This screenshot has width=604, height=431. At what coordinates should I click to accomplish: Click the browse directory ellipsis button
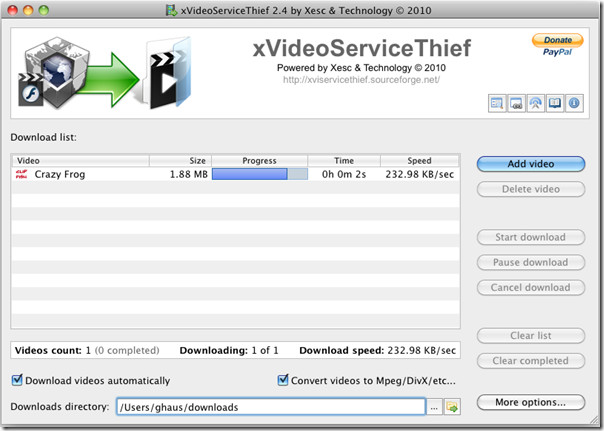434,407
